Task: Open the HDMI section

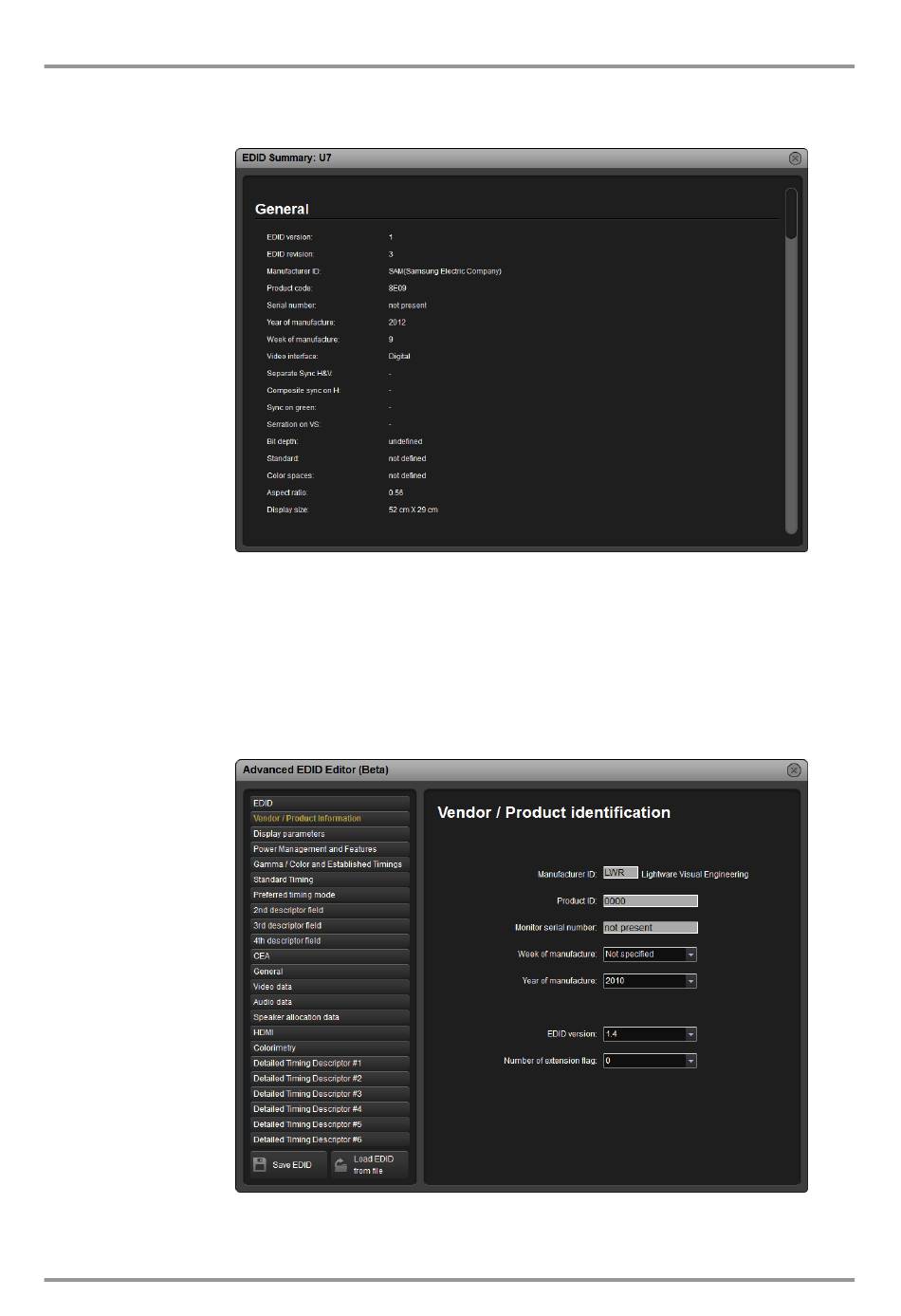Action: pos(330,1032)
